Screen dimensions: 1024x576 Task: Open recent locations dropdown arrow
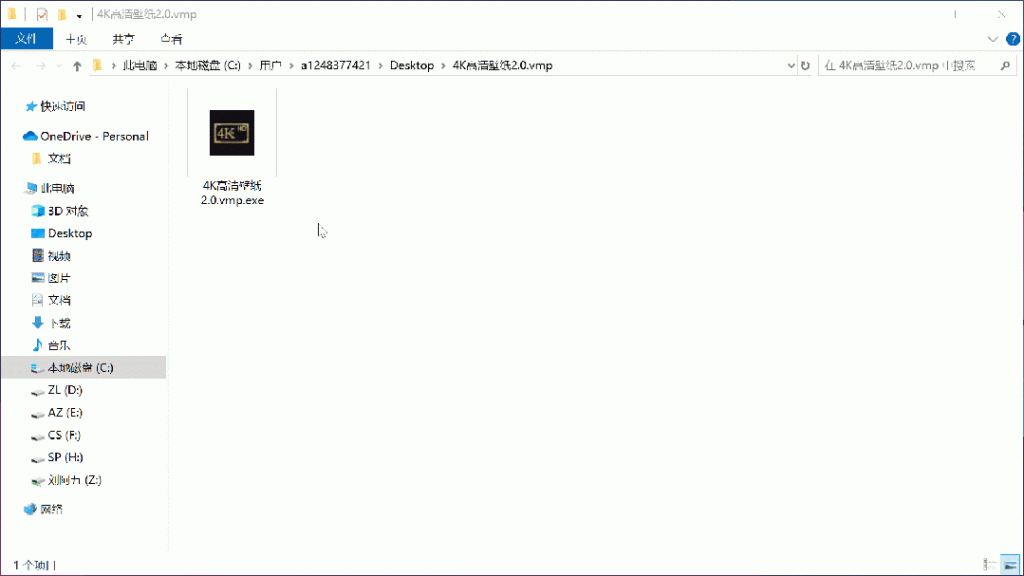tap(59, 65)
